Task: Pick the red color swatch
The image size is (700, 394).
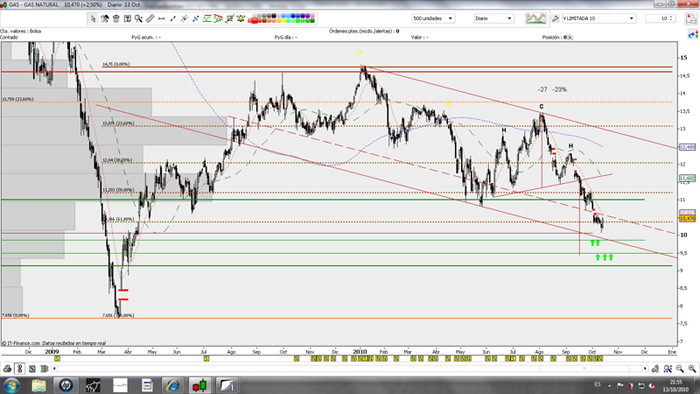Action: tap(254, 21)
